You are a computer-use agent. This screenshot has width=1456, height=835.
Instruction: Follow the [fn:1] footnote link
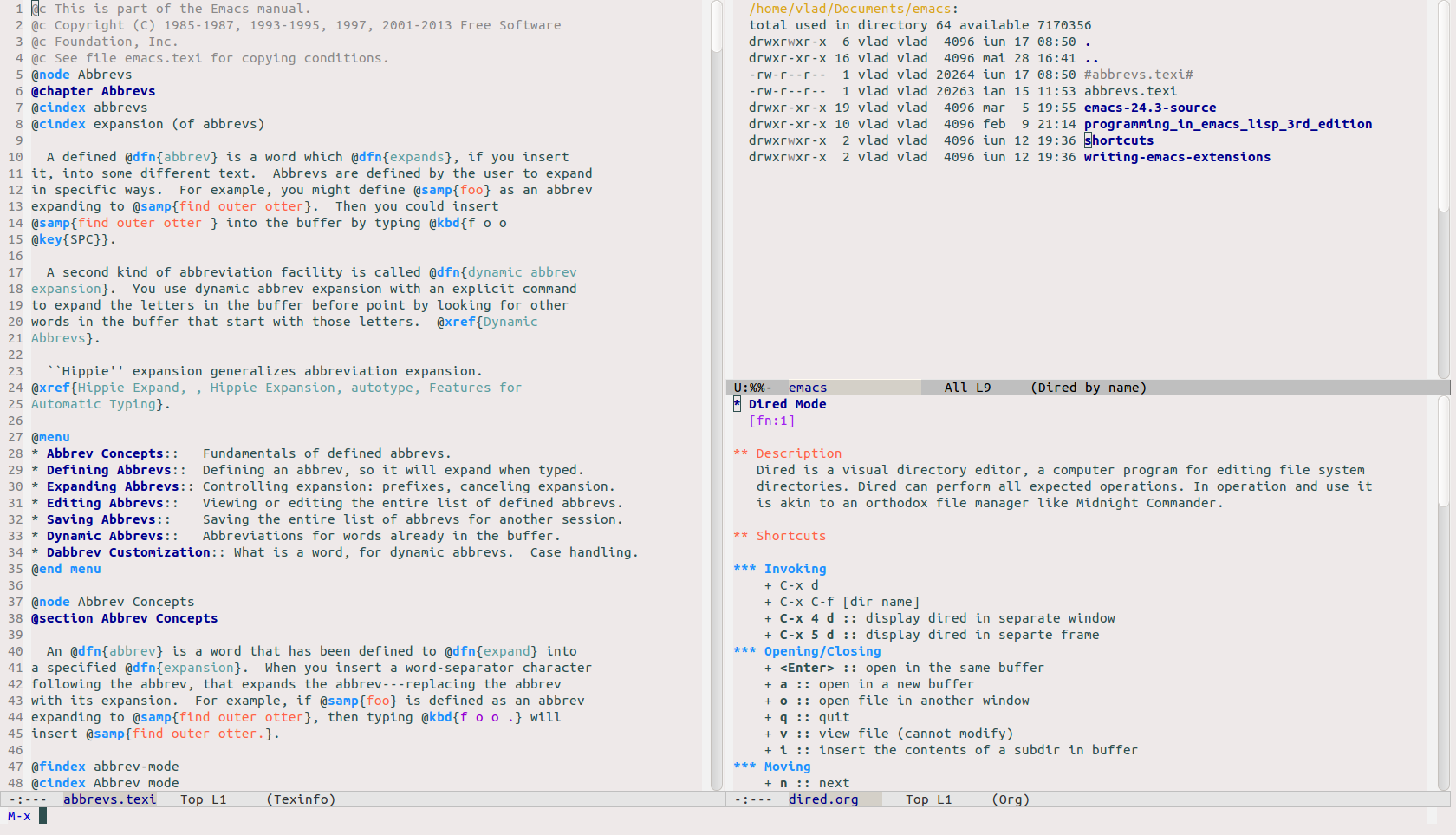coord(771,421)
